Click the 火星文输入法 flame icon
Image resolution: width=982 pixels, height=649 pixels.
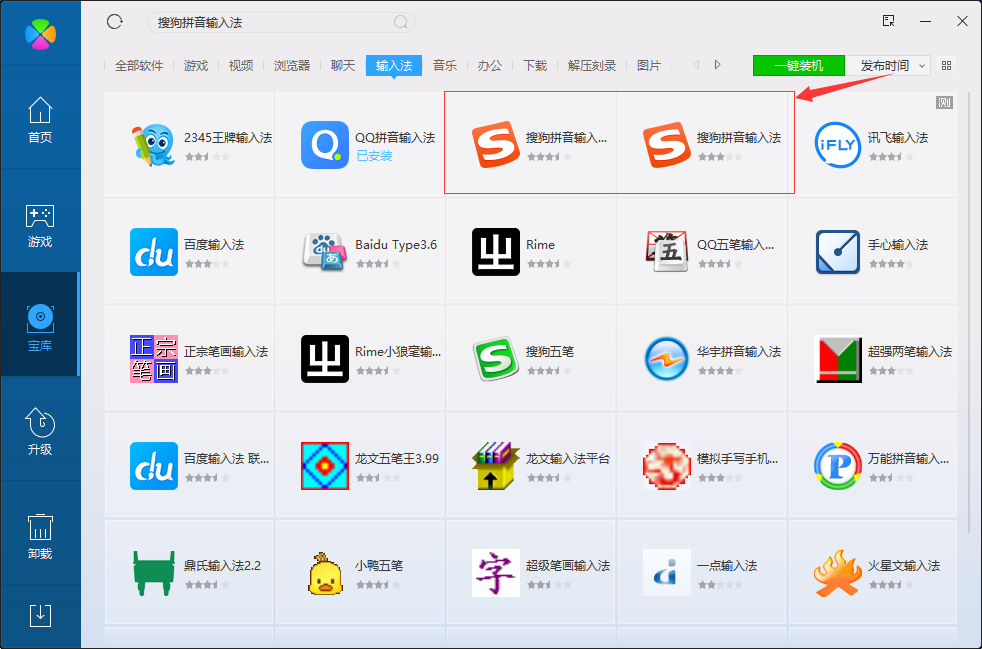coord(838,573)
